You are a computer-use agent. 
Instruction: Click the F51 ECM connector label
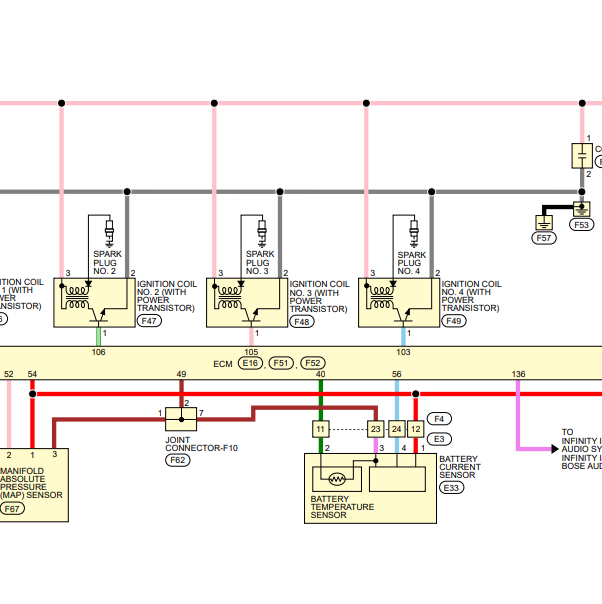point(281,363)
